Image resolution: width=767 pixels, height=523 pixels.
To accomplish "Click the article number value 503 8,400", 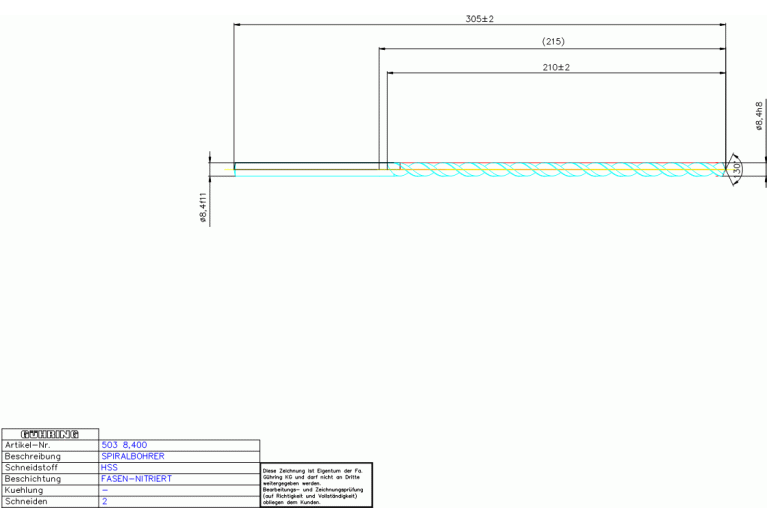I will point(125,444).
